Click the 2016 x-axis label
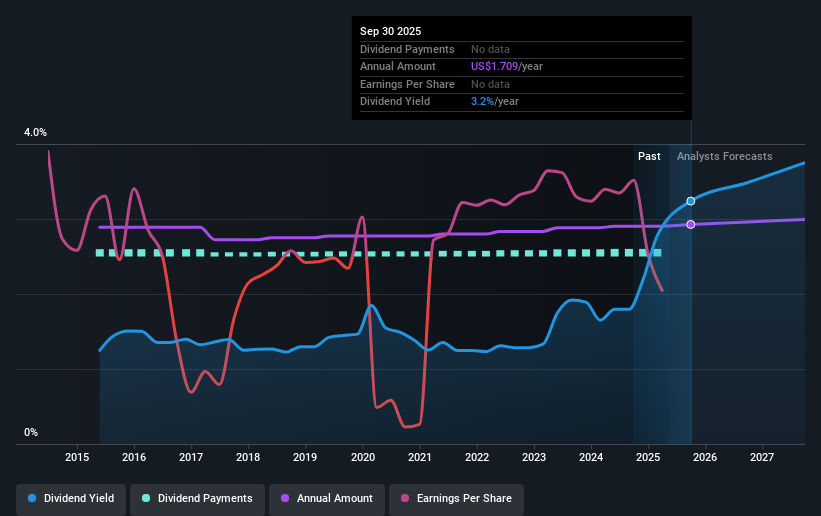 tap(134, 457)
